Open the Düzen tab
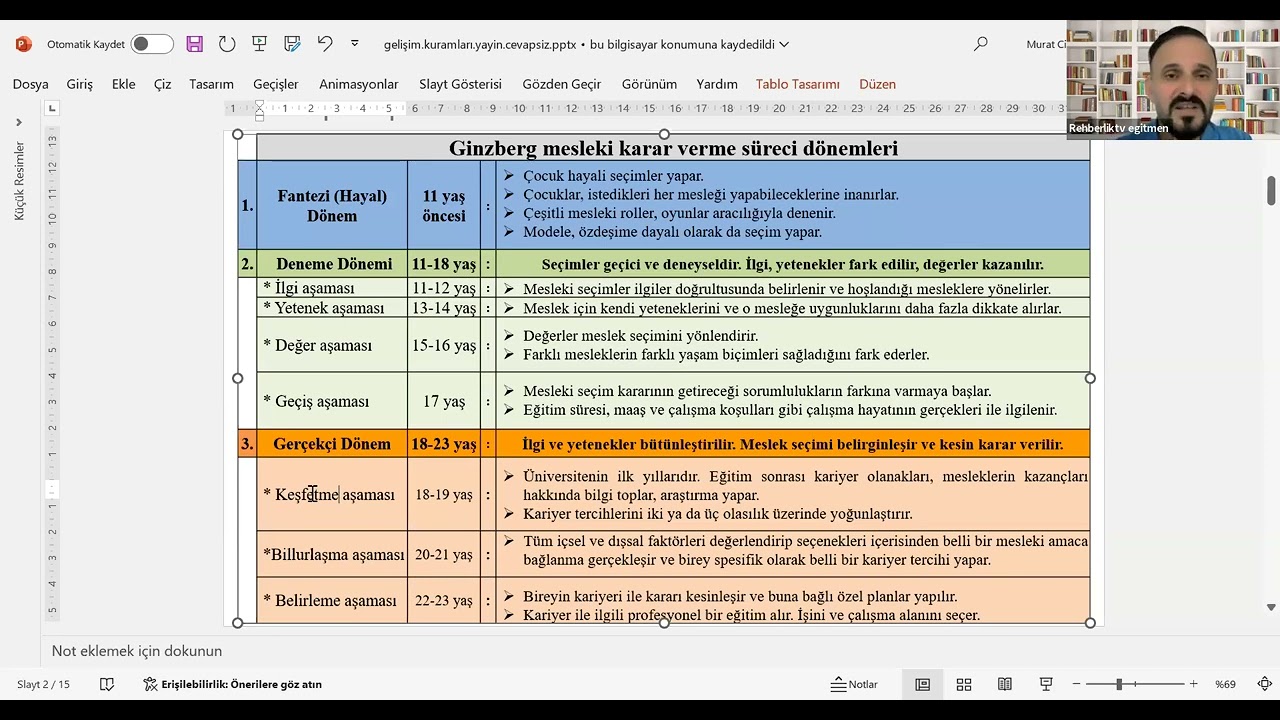 (877, 84)
